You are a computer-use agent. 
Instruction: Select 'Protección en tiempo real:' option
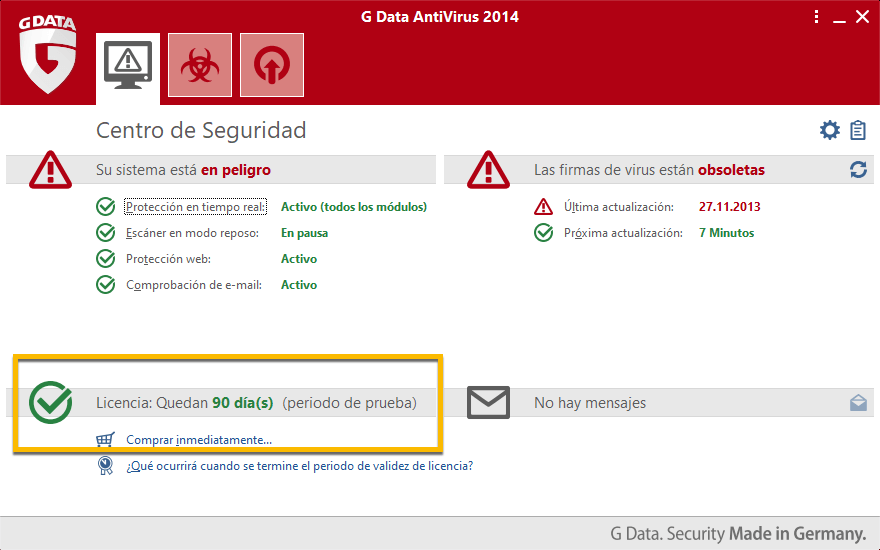point(195,207)
